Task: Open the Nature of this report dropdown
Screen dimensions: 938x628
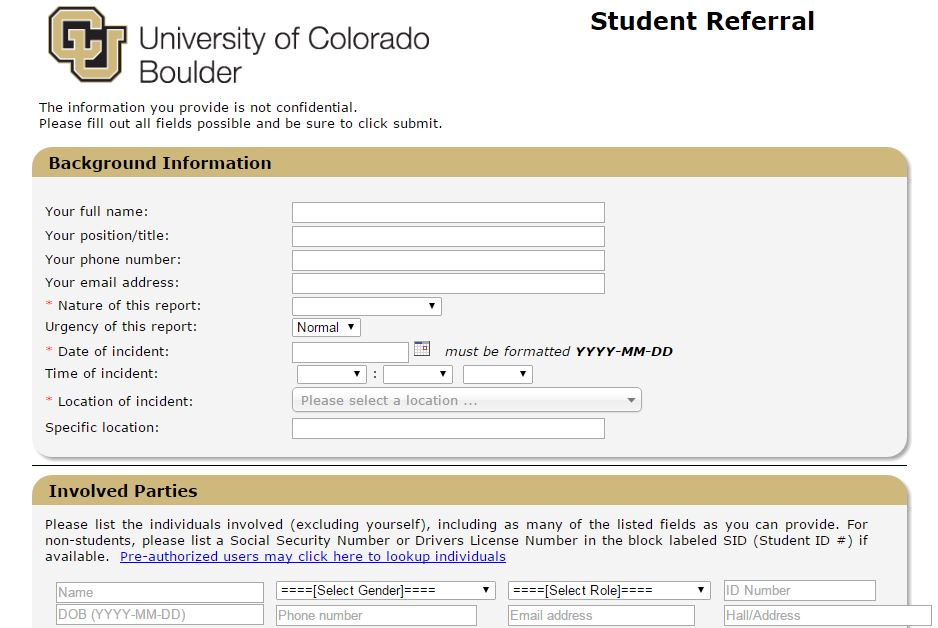Action: (367, 306)
